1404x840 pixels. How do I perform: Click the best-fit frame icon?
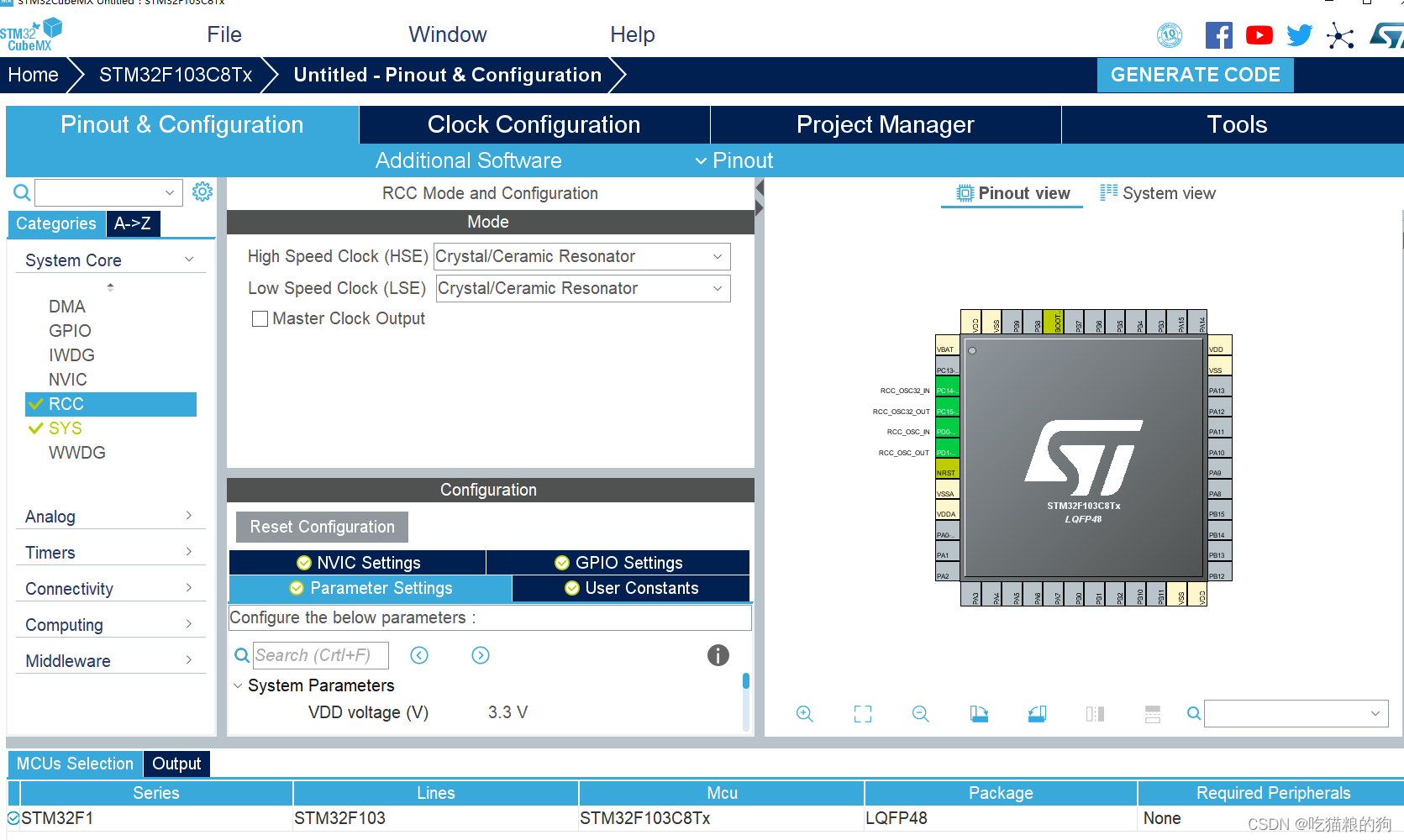click(862, 714)
